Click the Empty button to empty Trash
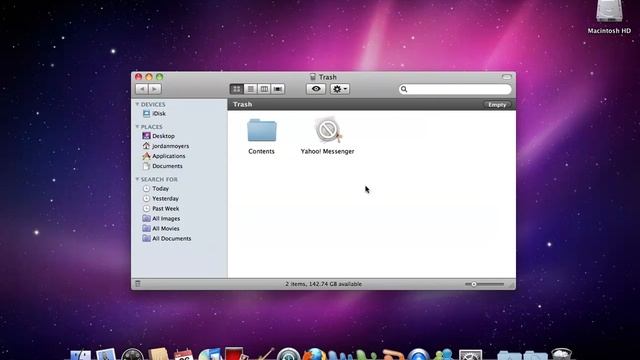Viewport: 640px width, 360px height. click(497, 104)
